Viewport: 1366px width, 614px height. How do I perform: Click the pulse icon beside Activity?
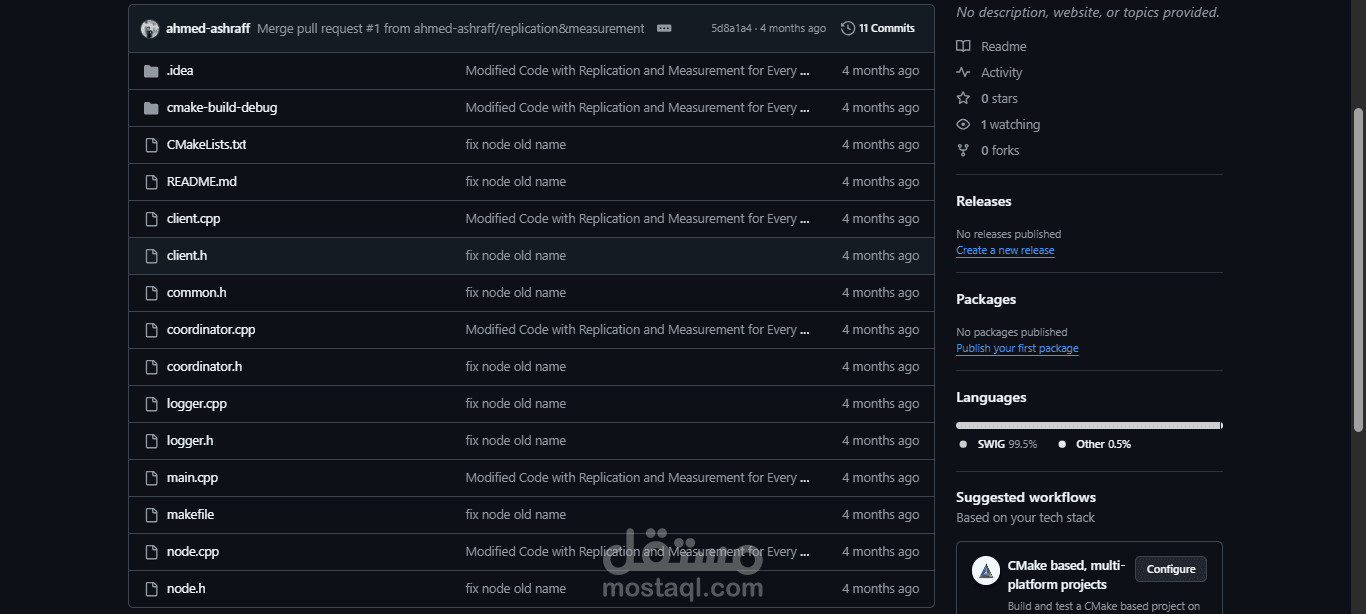click(x=963, y=72)
